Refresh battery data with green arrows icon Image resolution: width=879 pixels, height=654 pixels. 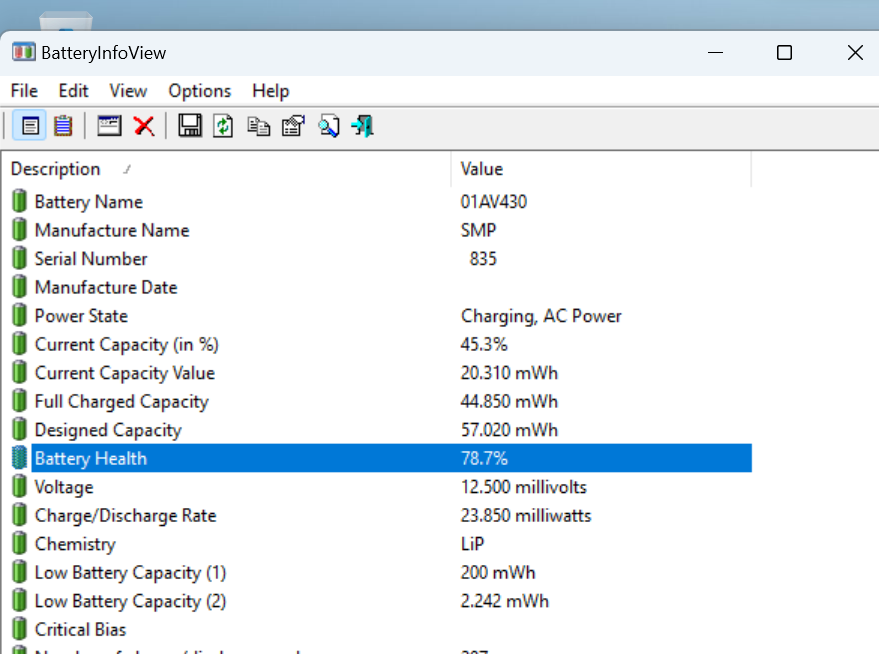(x=223, y=126)
